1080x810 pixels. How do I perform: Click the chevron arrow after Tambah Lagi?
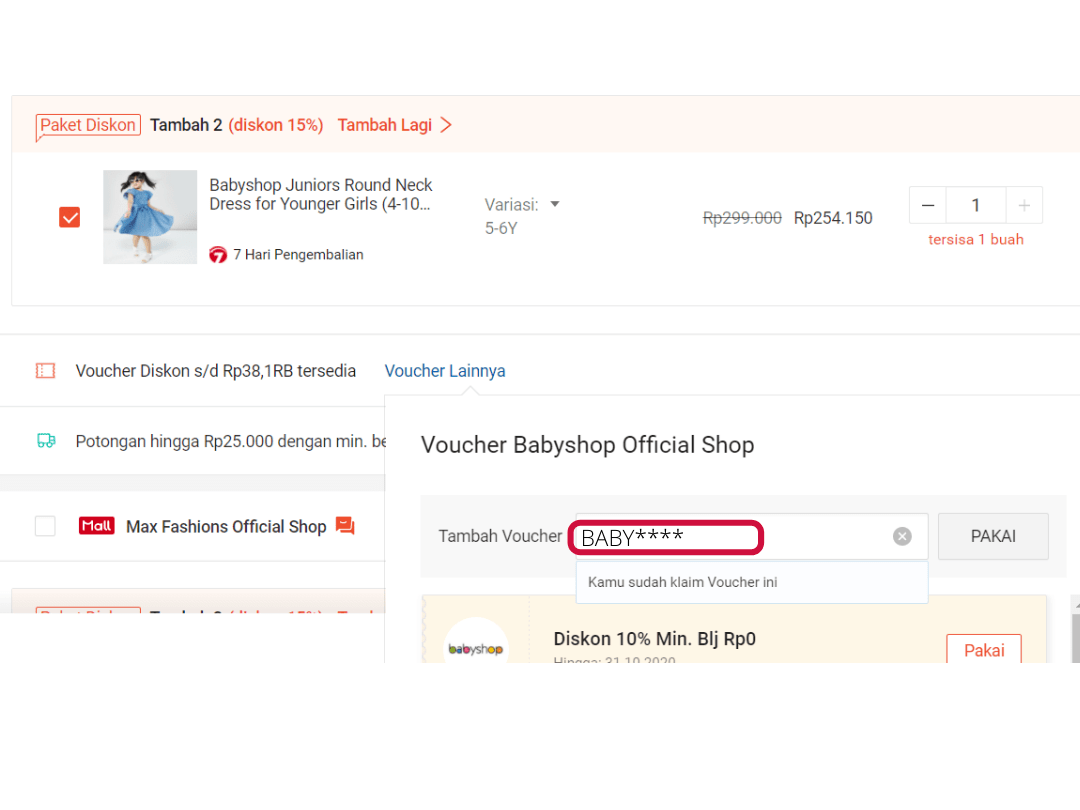pos(446,125)
